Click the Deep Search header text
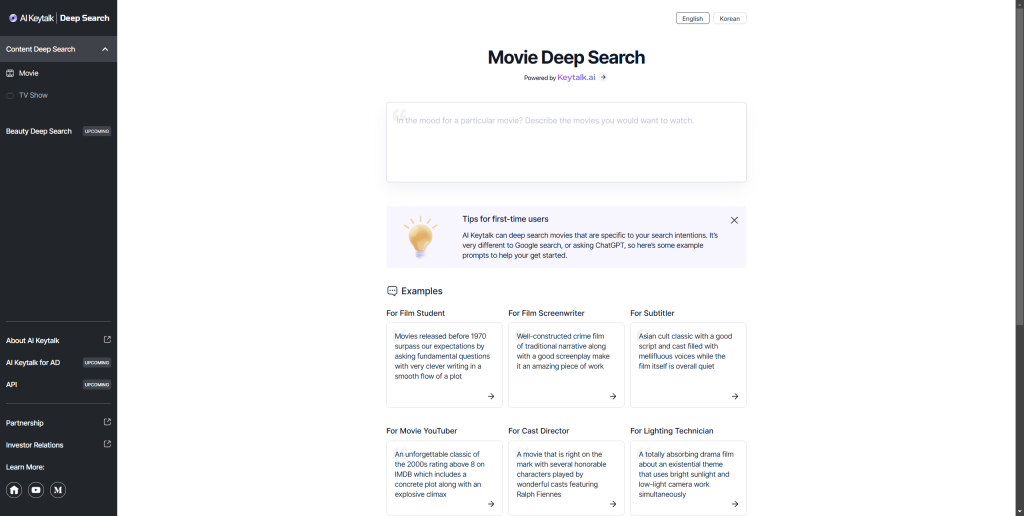Screen dimensions: 1024x516 click(84, 18)
